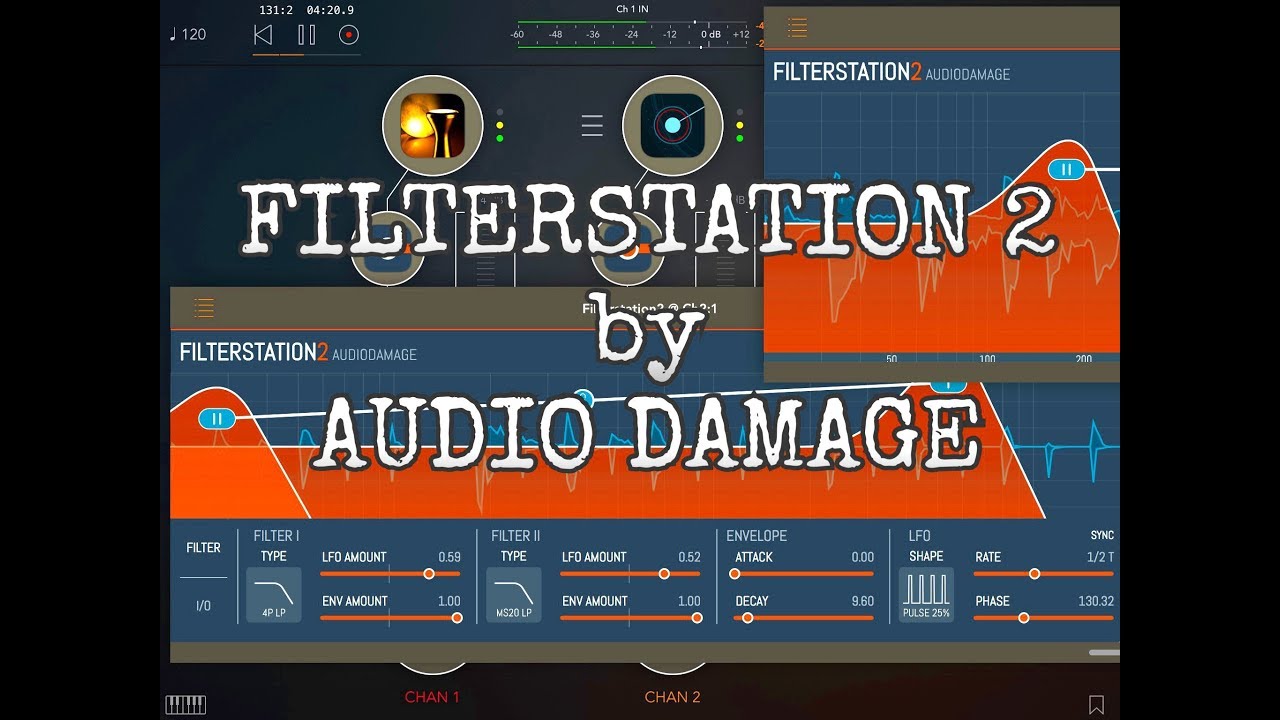
Task: Open the on-screen keyboard icon
Action: tap(185, 705)
